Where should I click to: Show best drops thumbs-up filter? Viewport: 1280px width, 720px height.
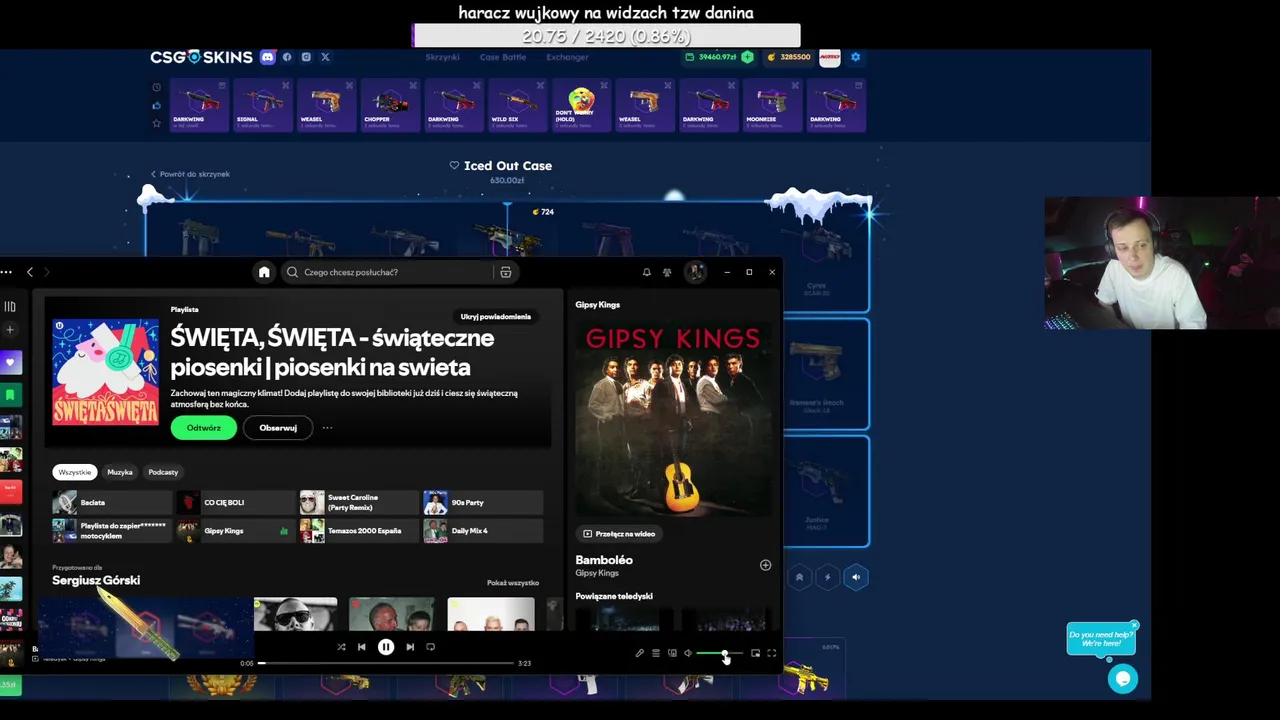click(x=156, y=105)
